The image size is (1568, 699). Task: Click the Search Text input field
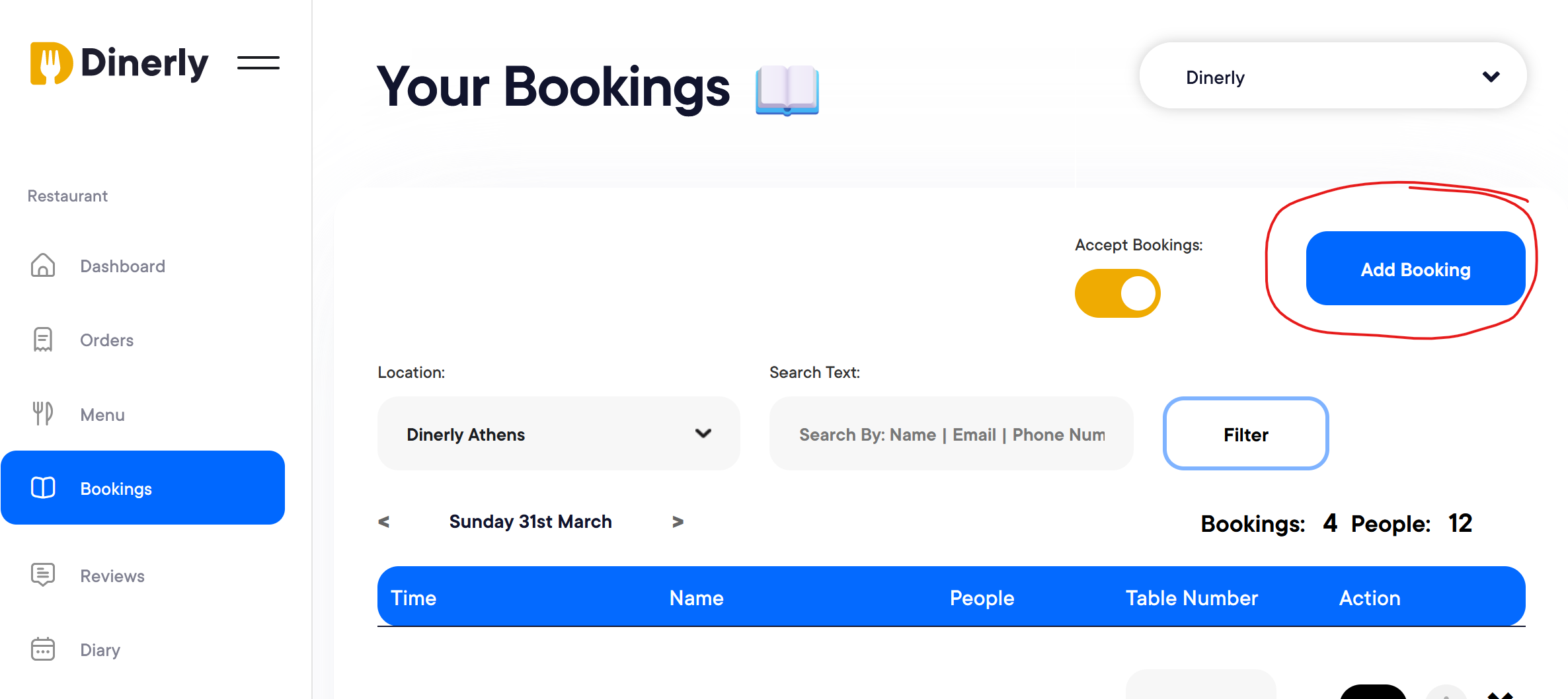coord(951,433)
